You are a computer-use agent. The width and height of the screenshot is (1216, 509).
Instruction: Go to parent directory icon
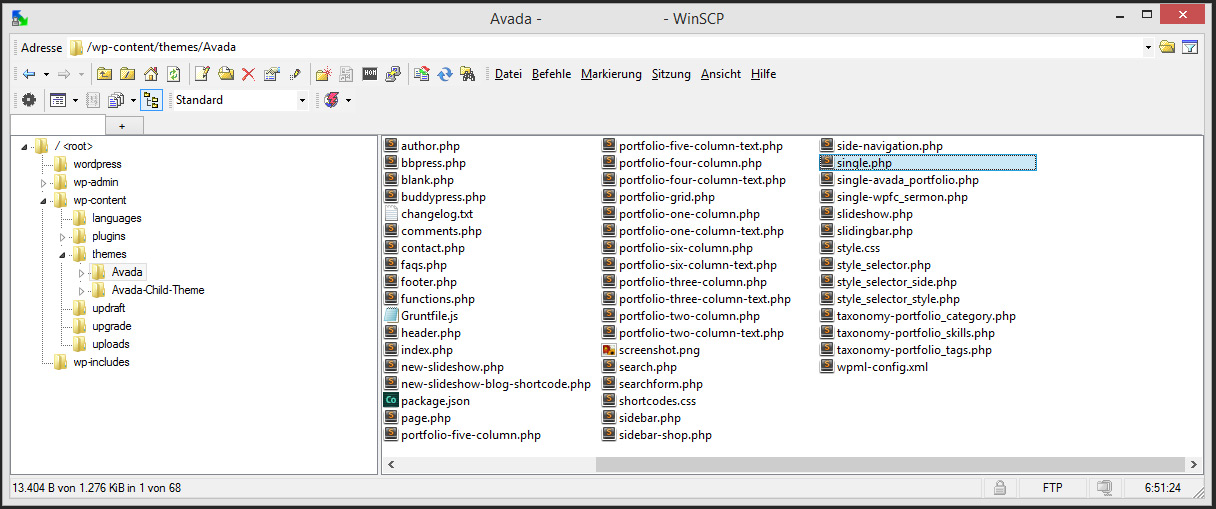104,74
